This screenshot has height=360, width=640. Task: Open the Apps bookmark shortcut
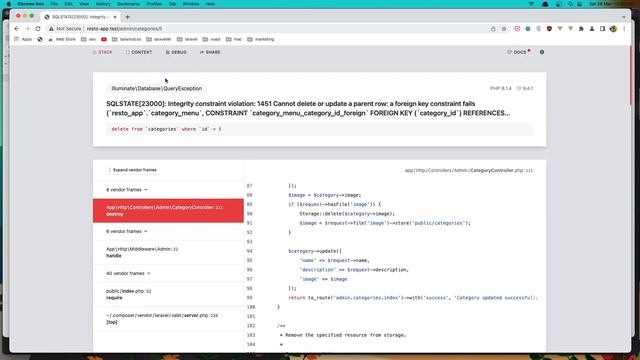point(23,39)
